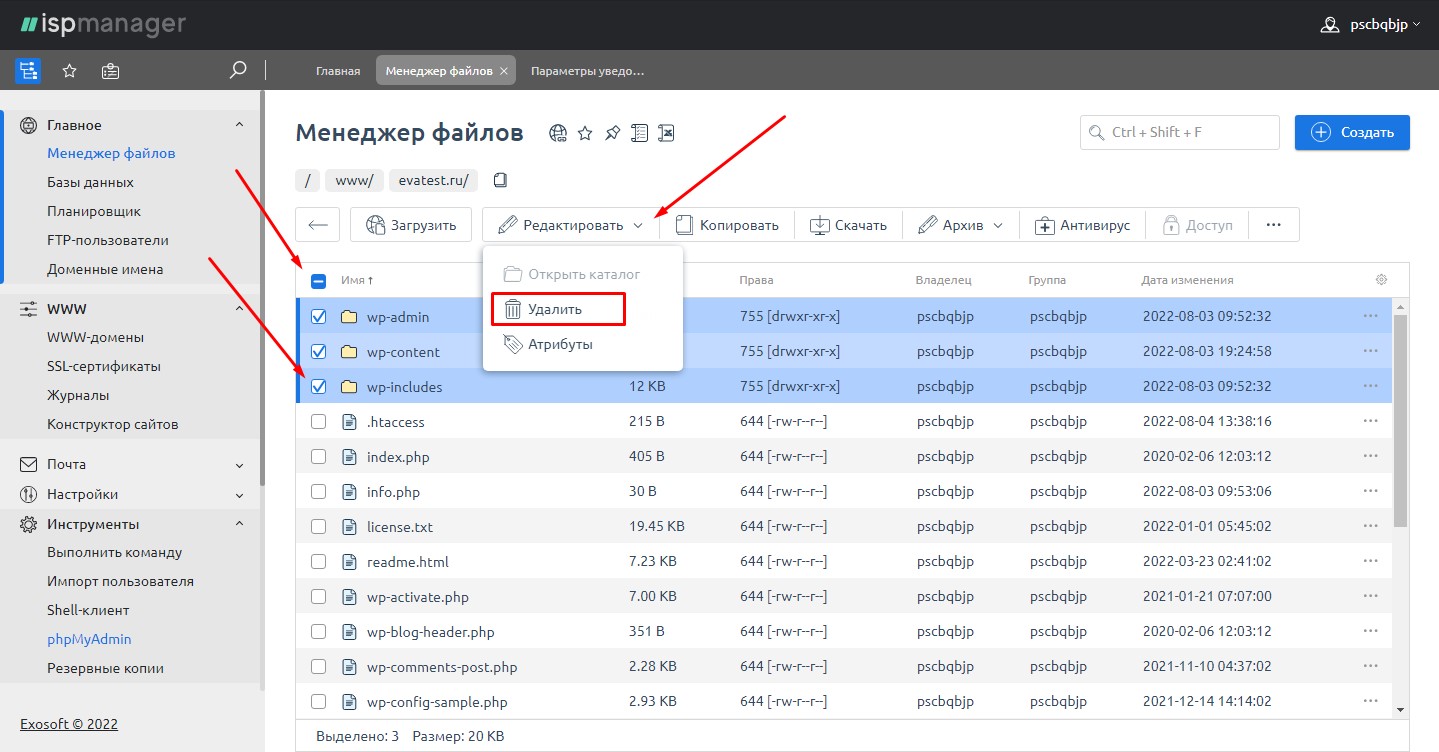
Task: Expand the Почта sidebar section
Action: click(239, 465)
